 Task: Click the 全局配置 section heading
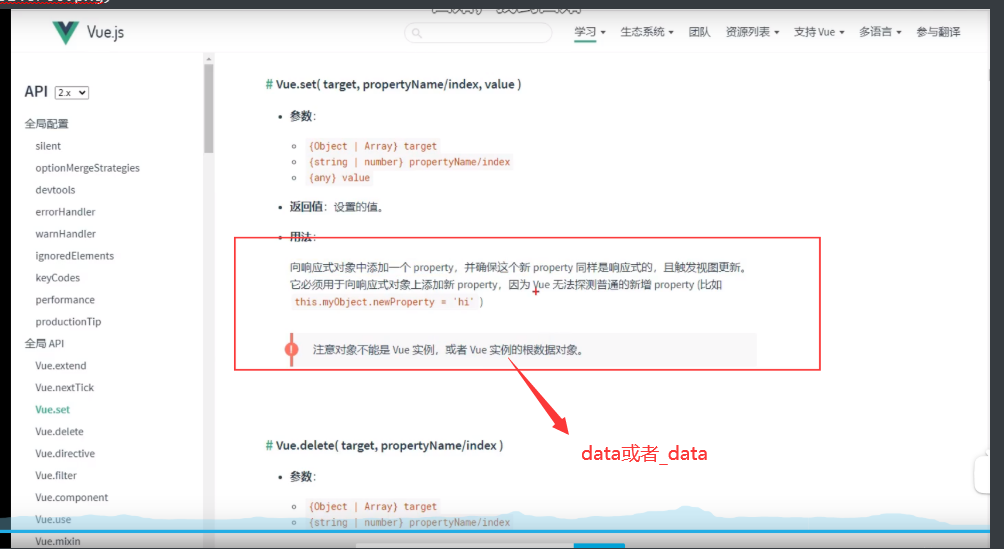pyautogui.click(x=46, y=124)
